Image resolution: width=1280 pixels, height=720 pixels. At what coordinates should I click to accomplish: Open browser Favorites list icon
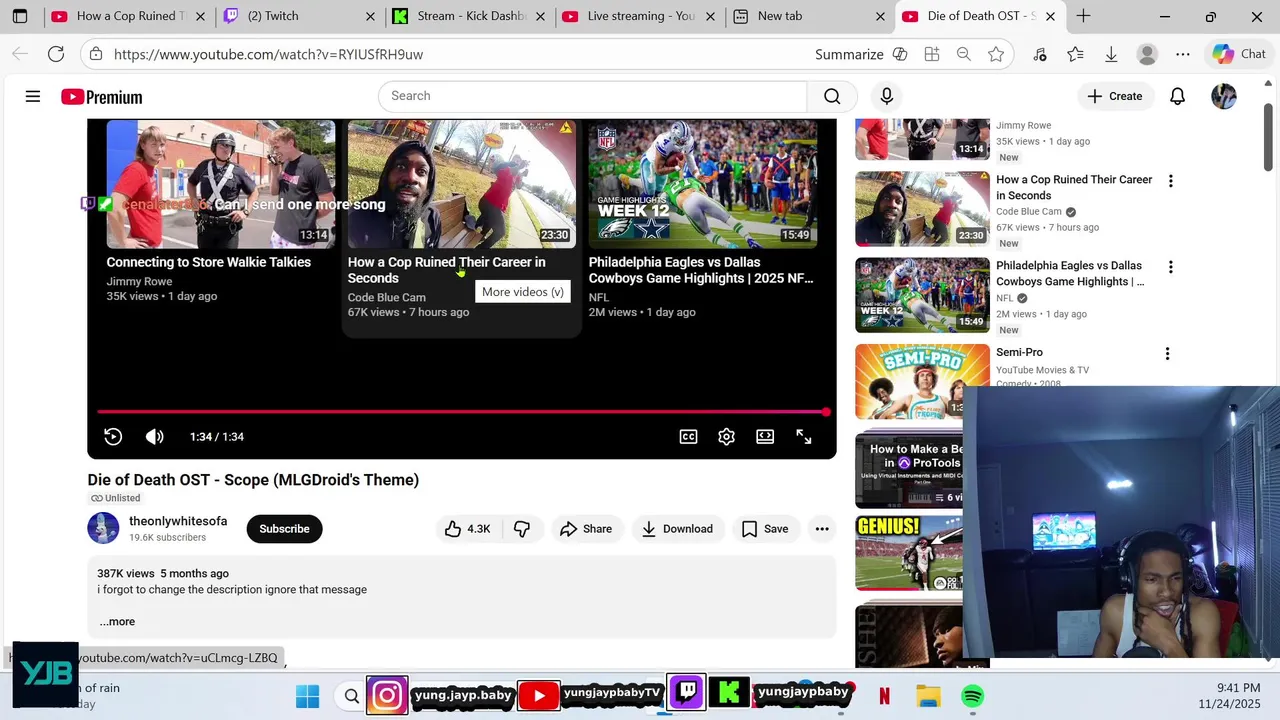[1075, 54]
